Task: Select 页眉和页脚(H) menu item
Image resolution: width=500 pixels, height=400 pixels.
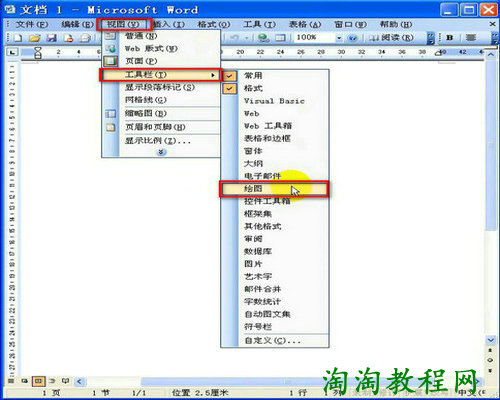Action: tap(161, 127)
